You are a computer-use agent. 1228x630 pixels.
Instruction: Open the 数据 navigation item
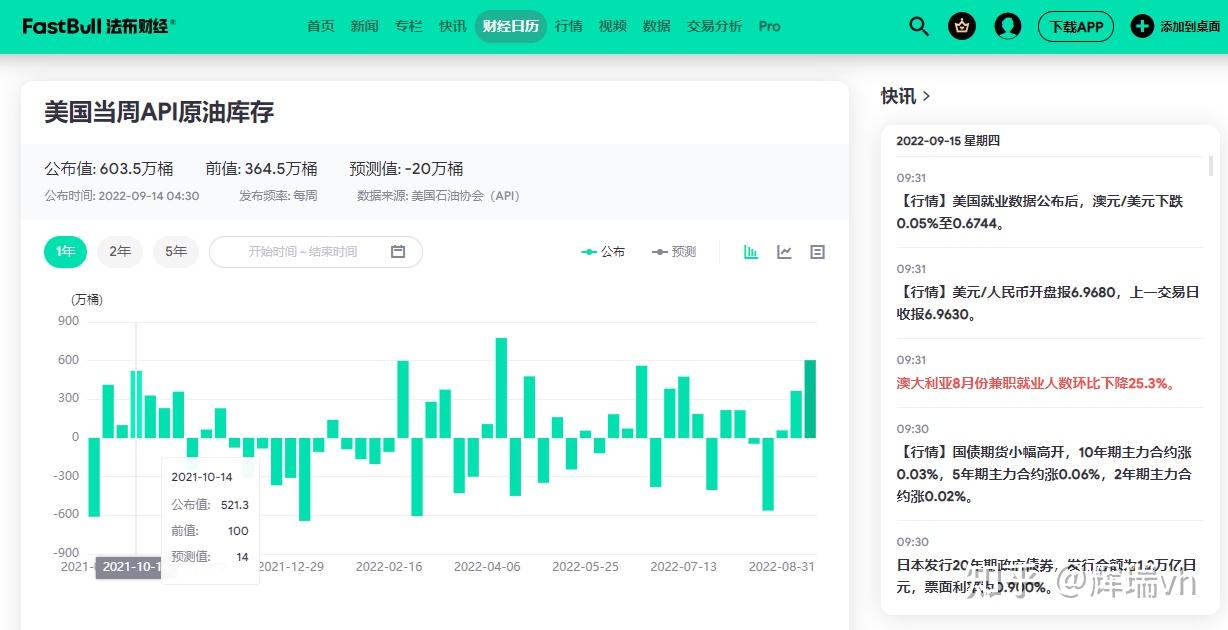coord(657,26)
